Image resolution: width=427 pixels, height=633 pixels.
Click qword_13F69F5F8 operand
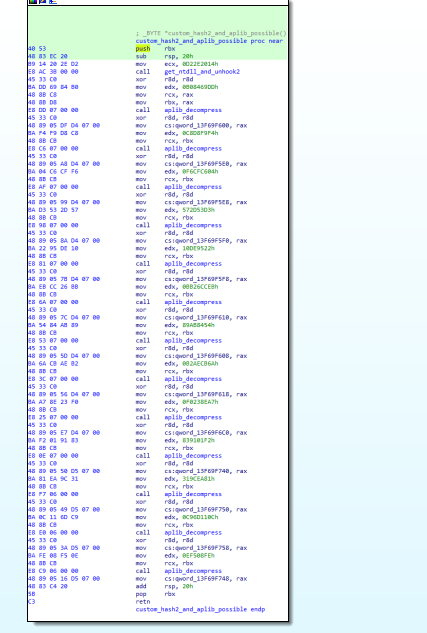pyautogui.click(x=199, y=279)
